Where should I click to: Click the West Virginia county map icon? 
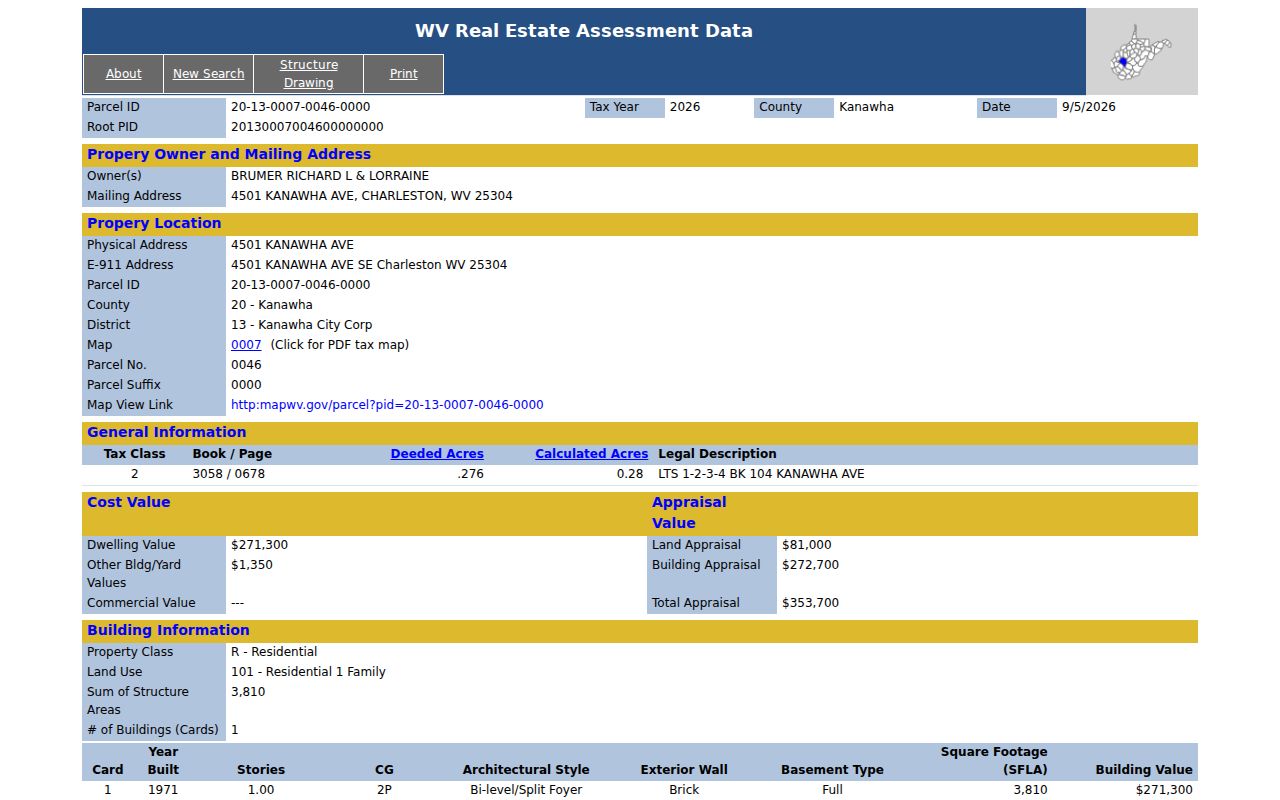1140,52
